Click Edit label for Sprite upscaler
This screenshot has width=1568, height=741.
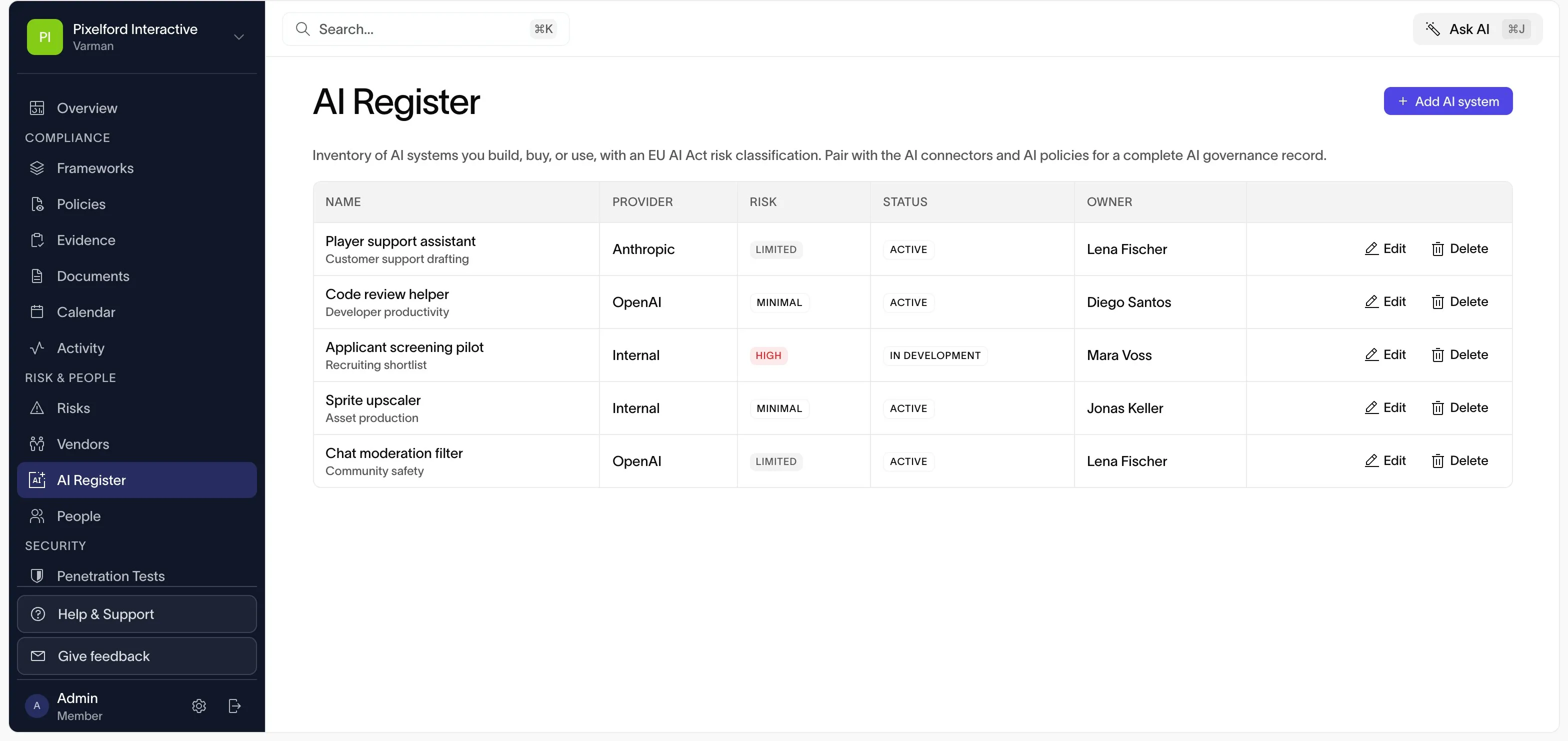[1394, 407]
